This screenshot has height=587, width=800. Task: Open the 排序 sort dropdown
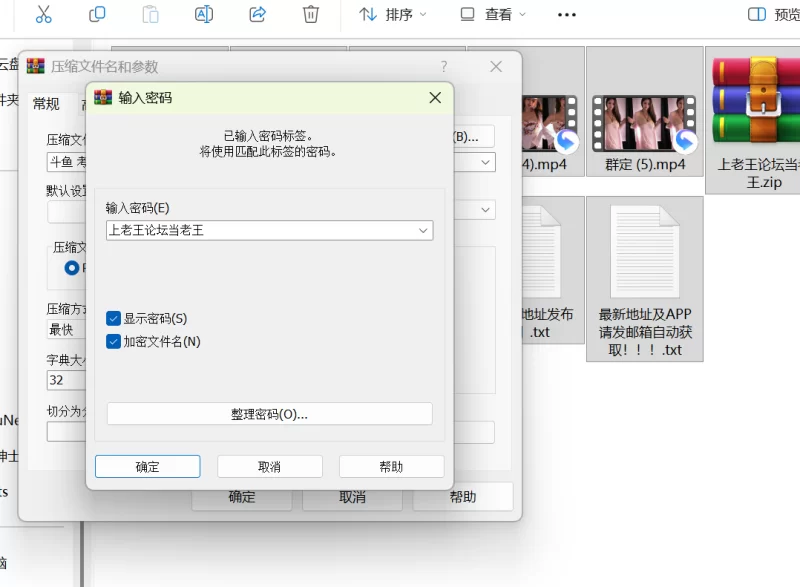pos(392,15)
